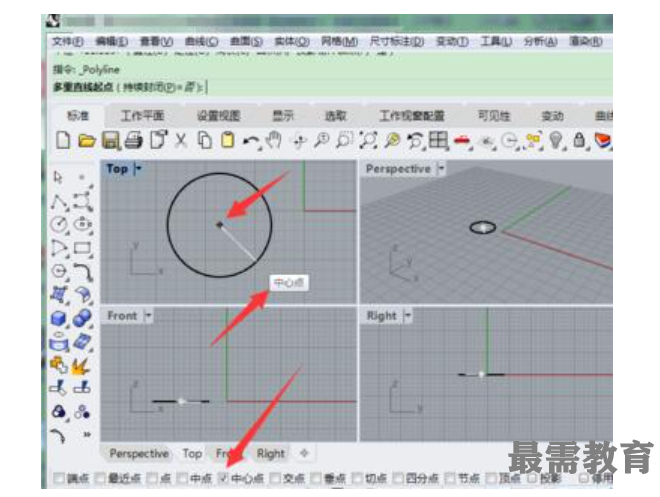Click the Cut scissors icon

[x=181, y=140]
